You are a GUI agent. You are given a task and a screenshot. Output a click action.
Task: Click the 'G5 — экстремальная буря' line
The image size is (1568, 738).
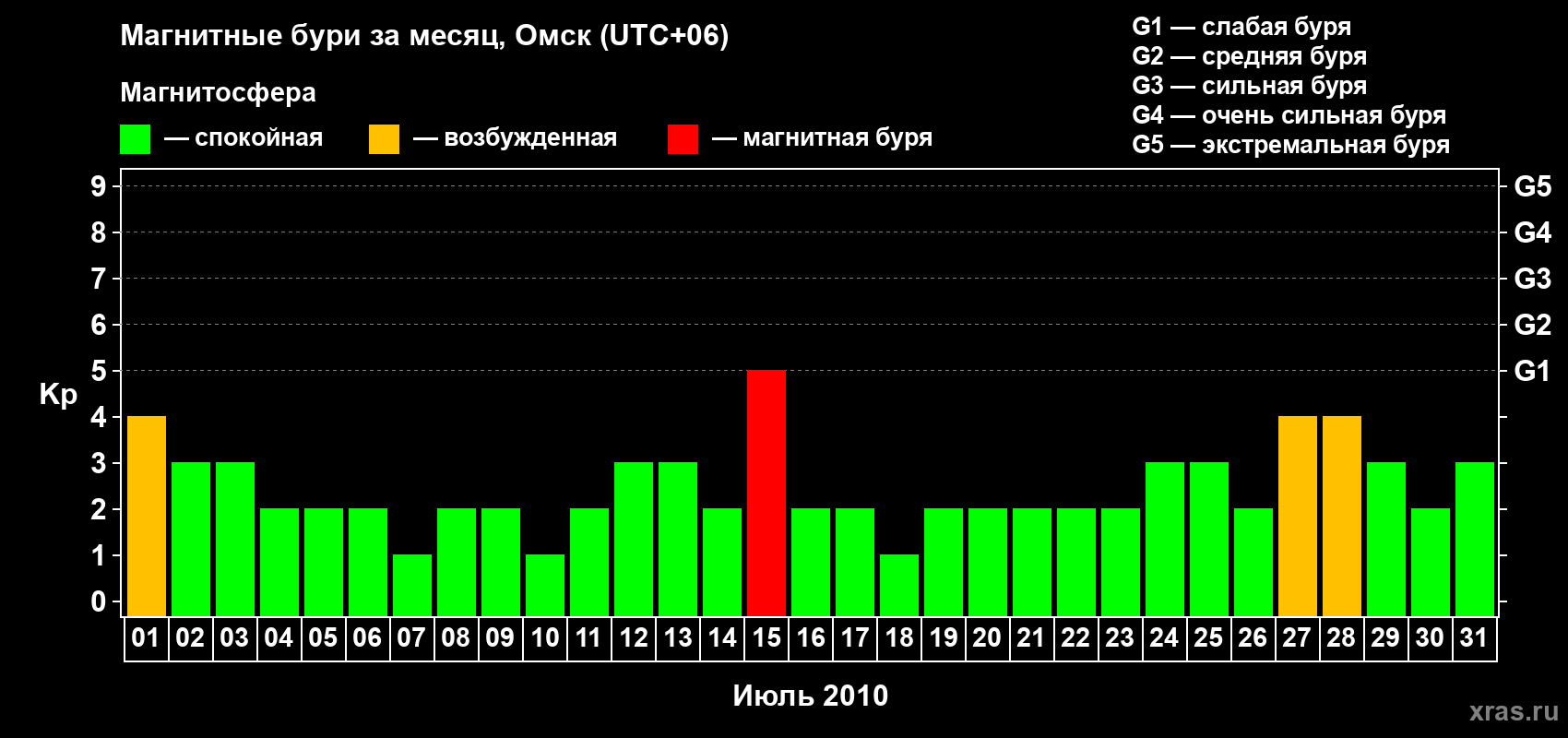[x=1290, y=145]
